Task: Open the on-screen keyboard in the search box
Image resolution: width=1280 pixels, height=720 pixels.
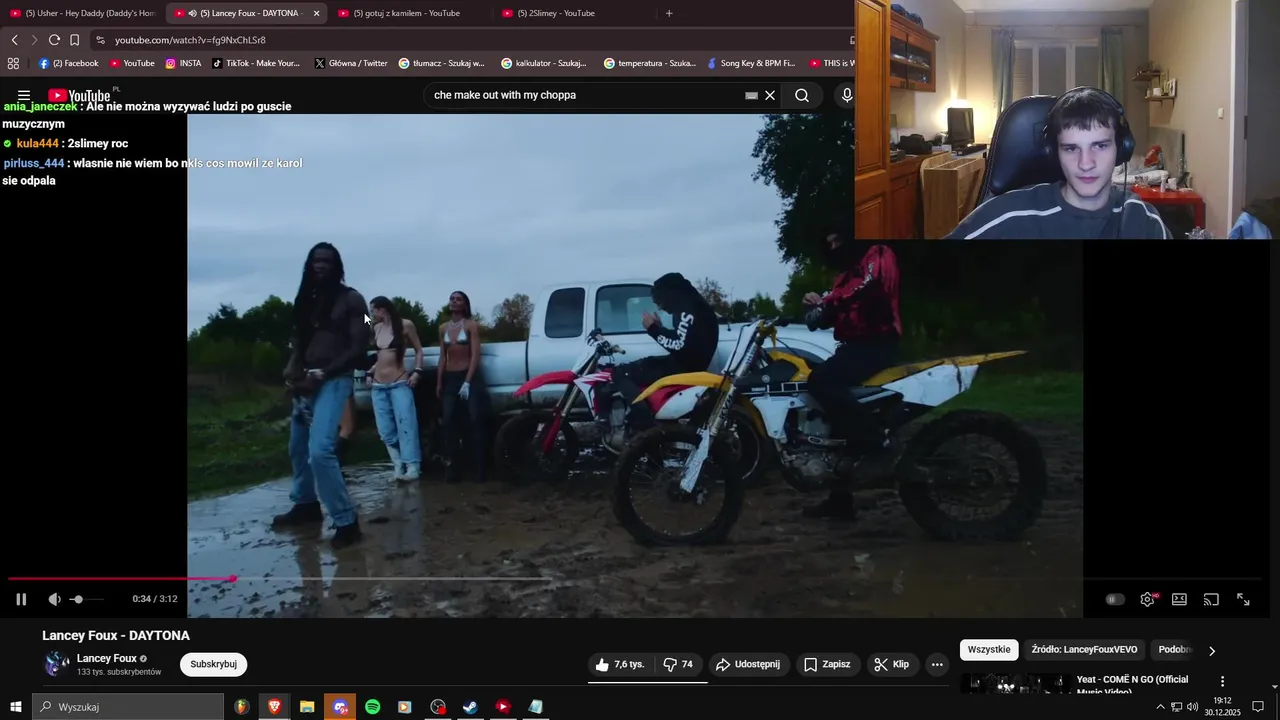Action: pyautogui.click(x=751, y=96)
